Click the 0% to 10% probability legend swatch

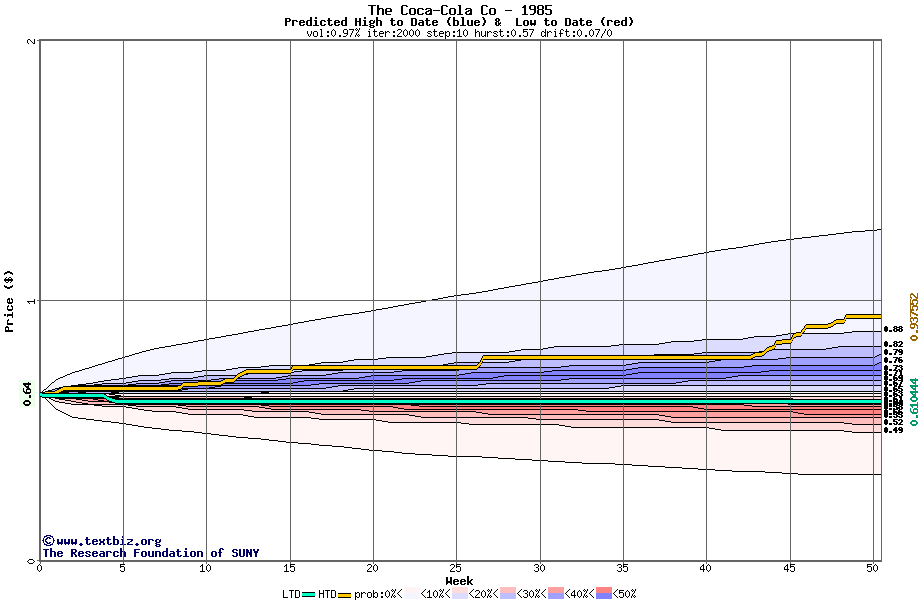(x=412, y=593)
